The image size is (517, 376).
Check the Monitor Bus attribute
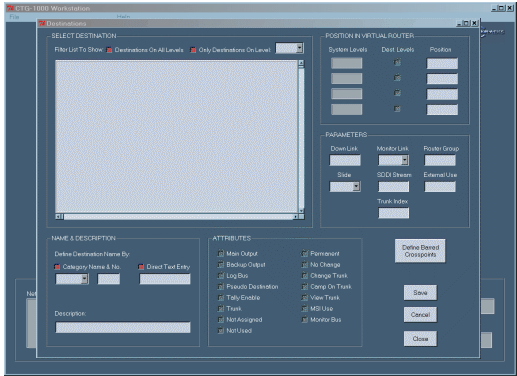[304, 319]
